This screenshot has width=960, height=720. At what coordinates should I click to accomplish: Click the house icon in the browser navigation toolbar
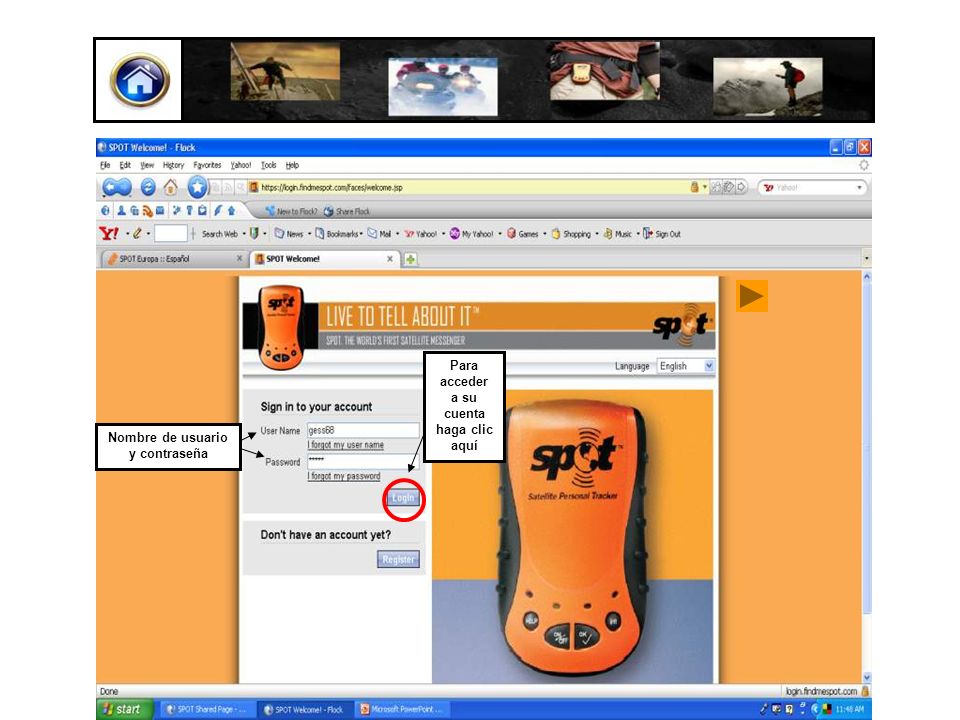coord(170,187)
